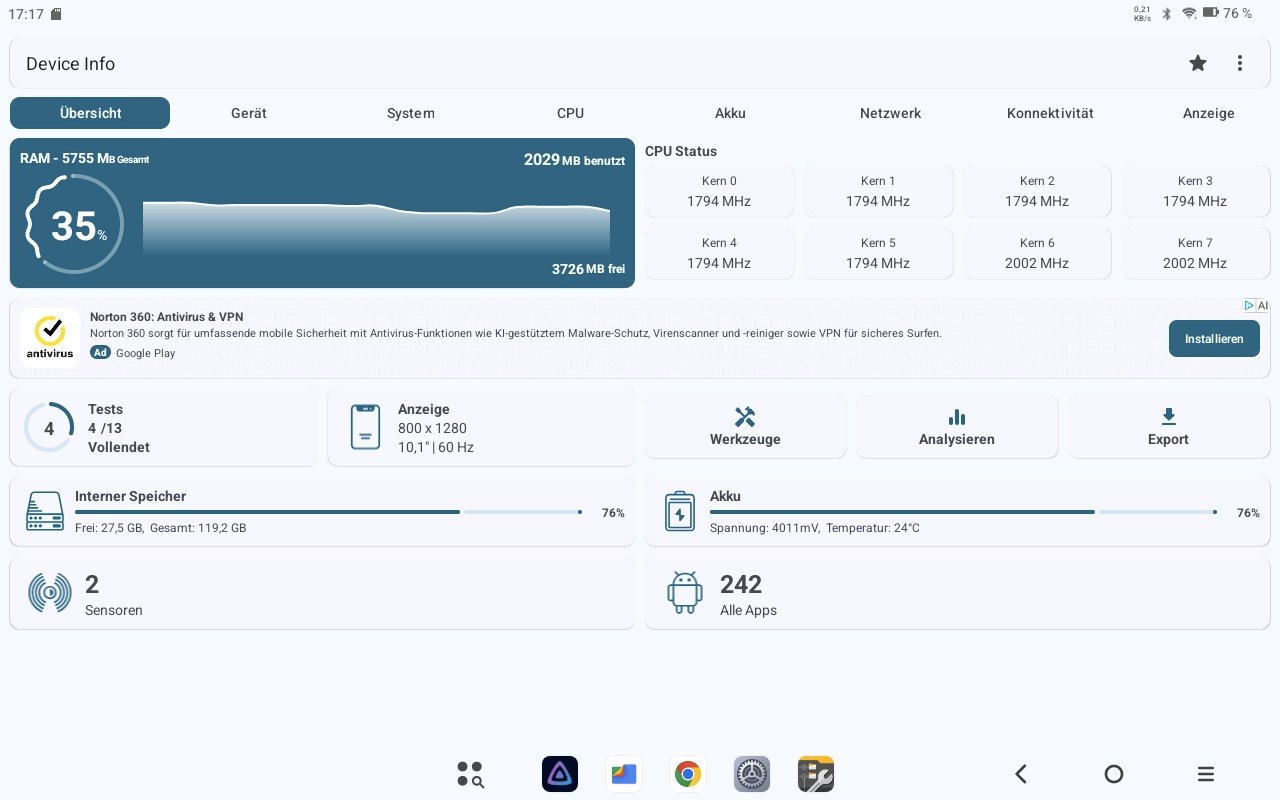Tap the charging battery icon beside Akku

click(x=680, y=511)
